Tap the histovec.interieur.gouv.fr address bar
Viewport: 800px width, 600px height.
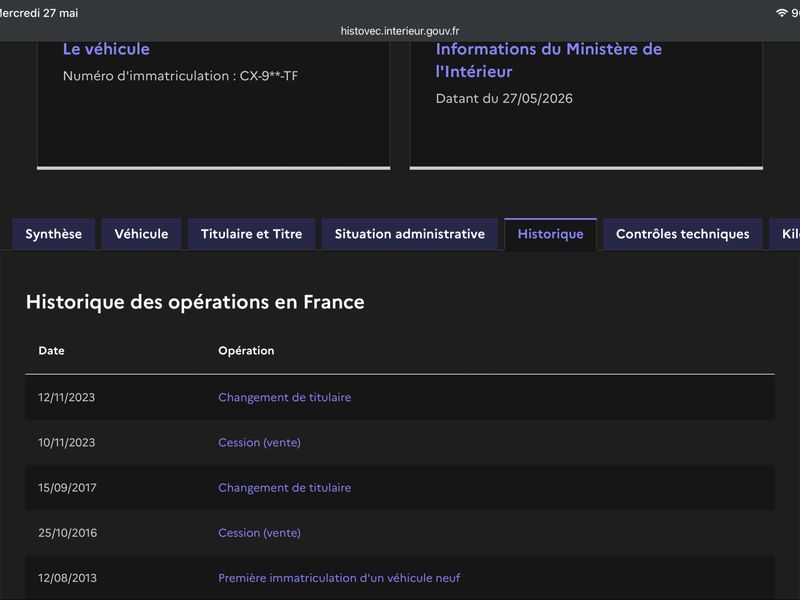point(400,31)
